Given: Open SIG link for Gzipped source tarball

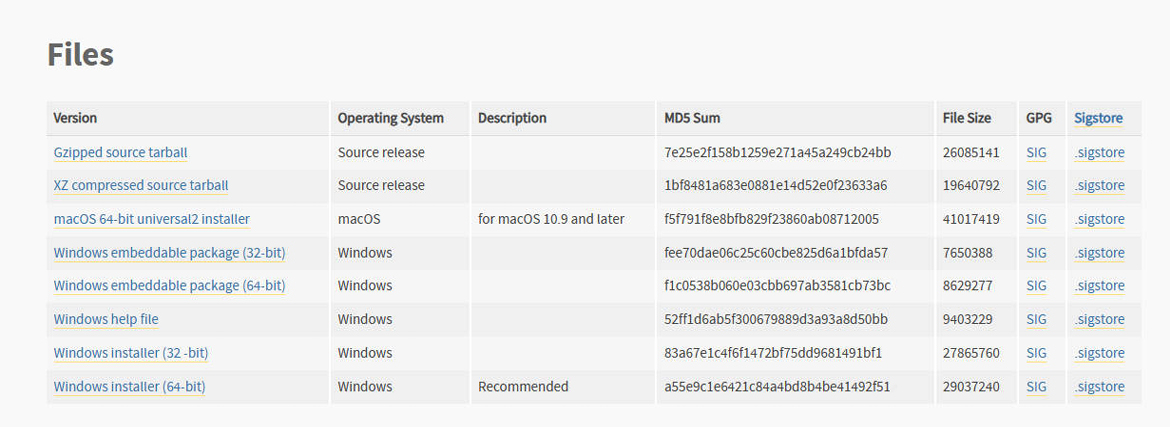Looking at the screenshot, I should click(1036, 152).
